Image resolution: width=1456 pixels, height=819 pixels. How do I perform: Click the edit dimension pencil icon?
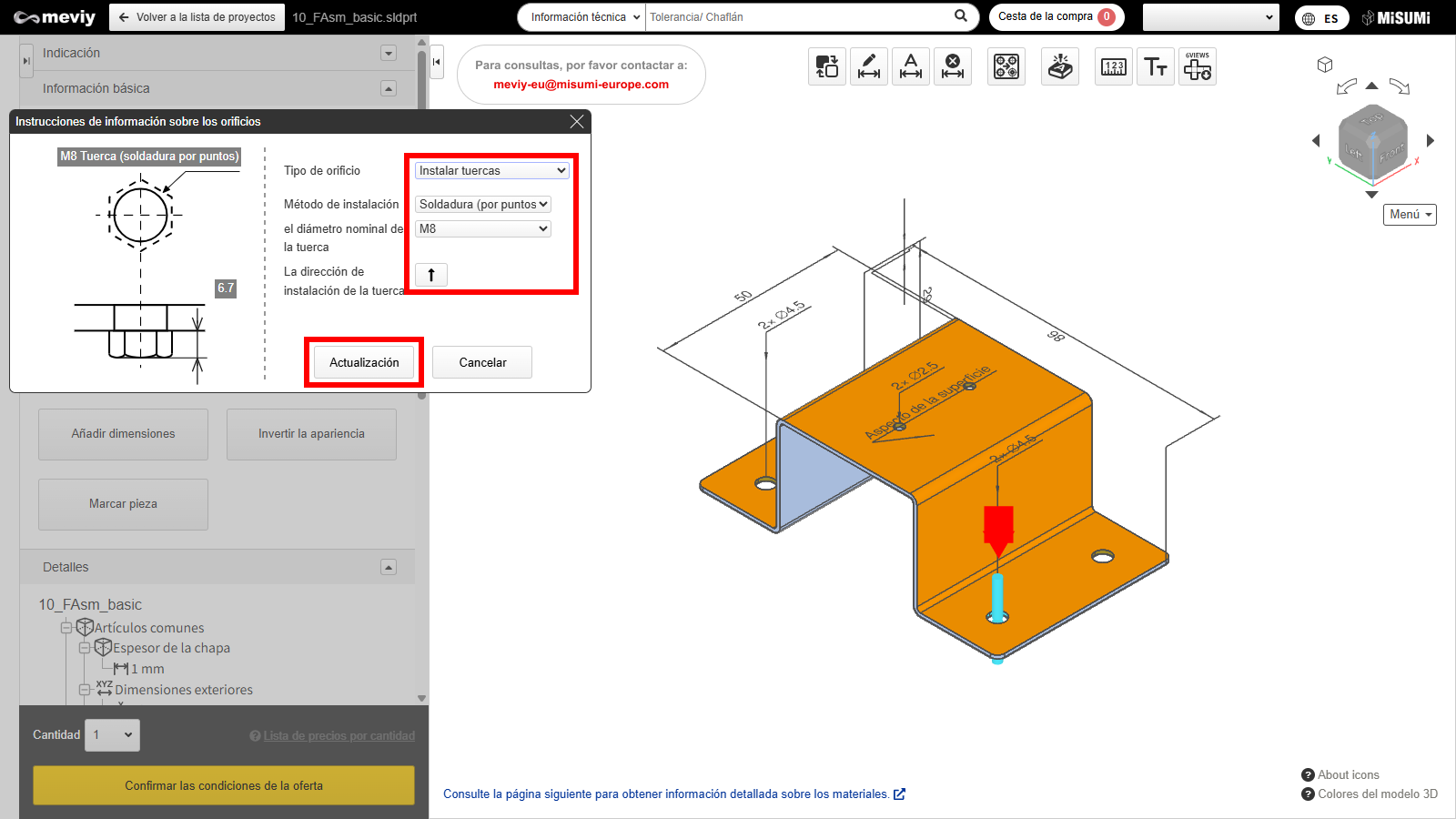tap(869, 66)
